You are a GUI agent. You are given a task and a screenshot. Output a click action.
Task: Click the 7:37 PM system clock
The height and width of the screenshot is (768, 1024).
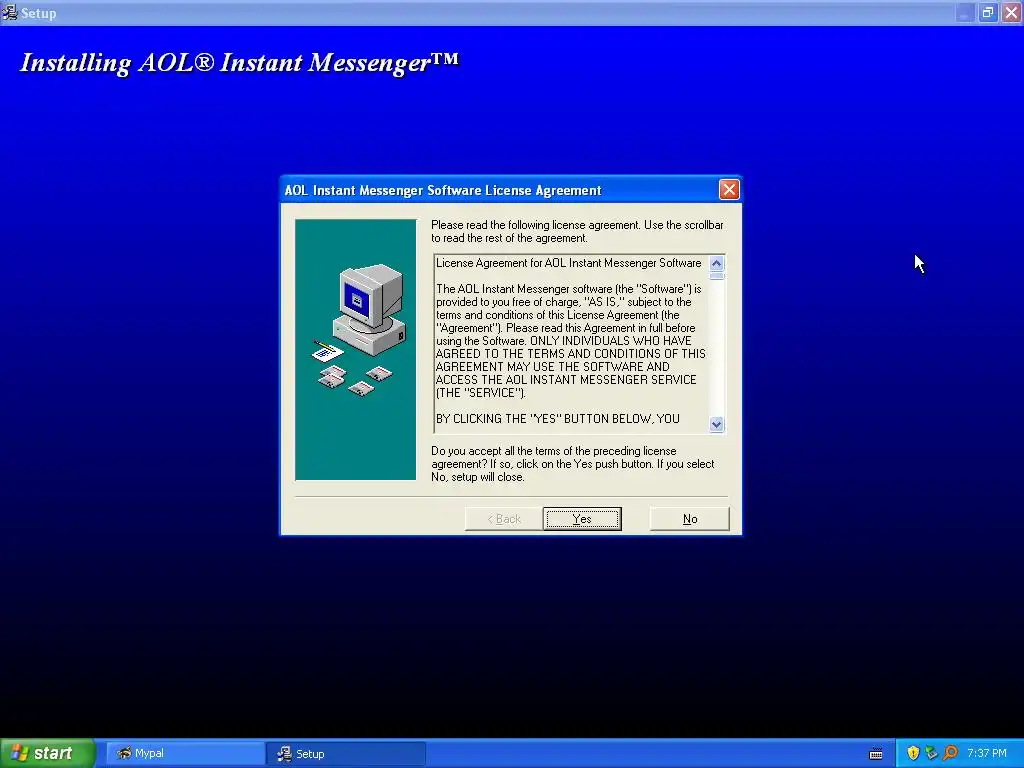pos(987,753)
